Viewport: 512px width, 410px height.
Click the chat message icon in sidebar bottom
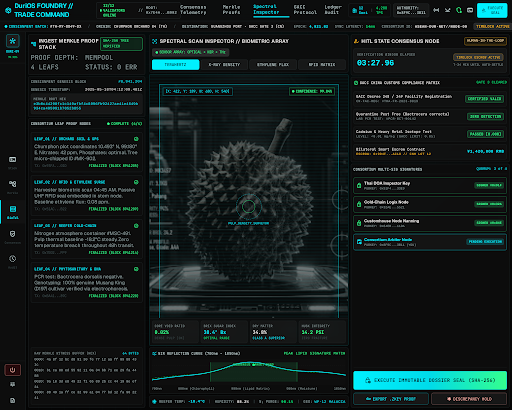[x=12, y=384]
